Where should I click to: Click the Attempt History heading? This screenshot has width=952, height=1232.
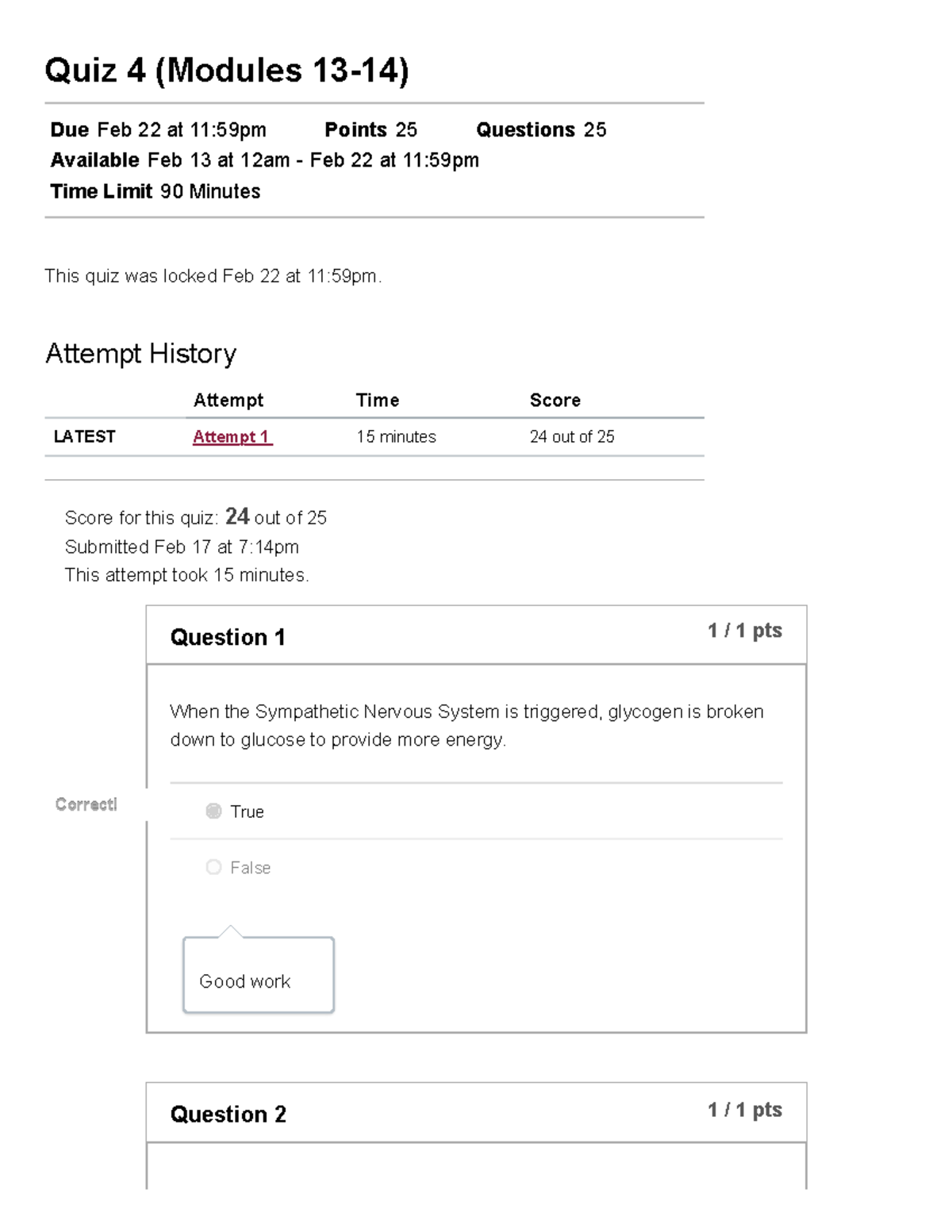coord(140,354)
